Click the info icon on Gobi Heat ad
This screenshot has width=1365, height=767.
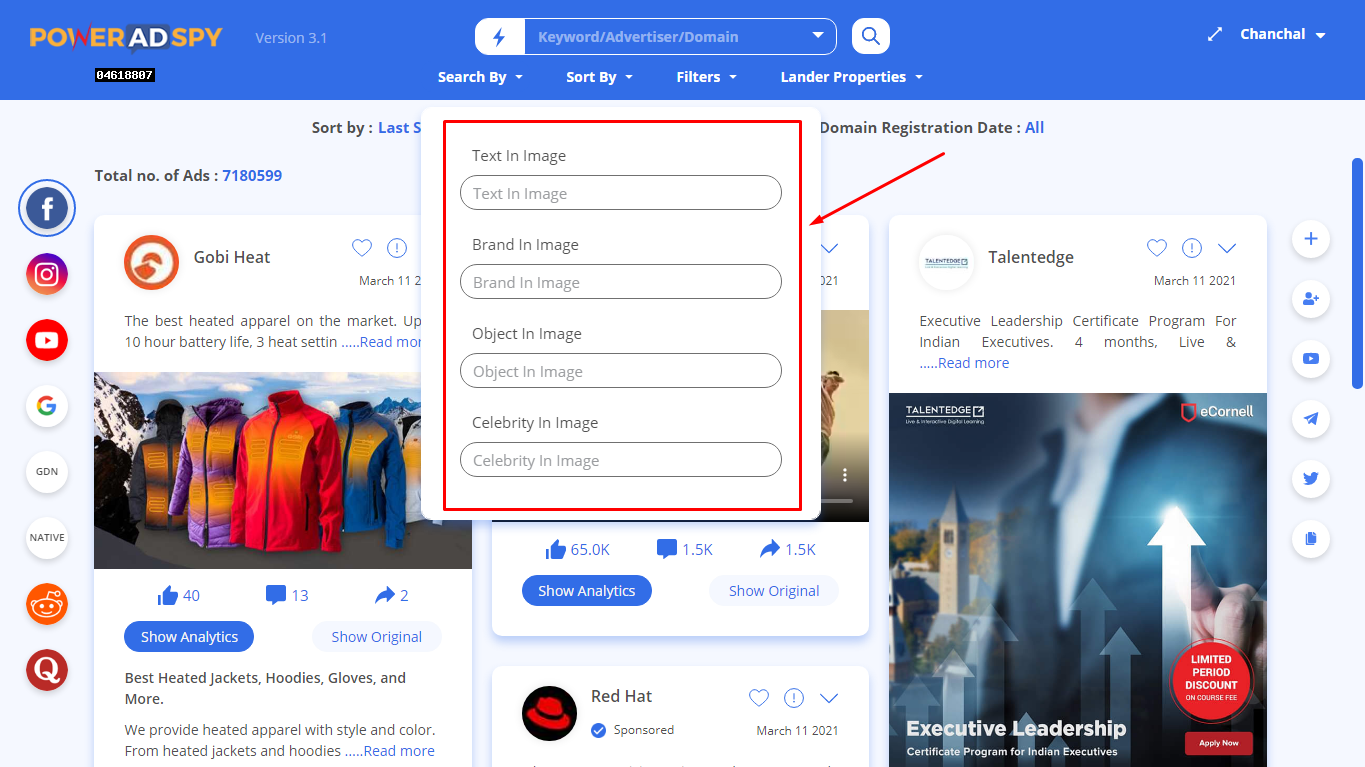coord(397,248)
